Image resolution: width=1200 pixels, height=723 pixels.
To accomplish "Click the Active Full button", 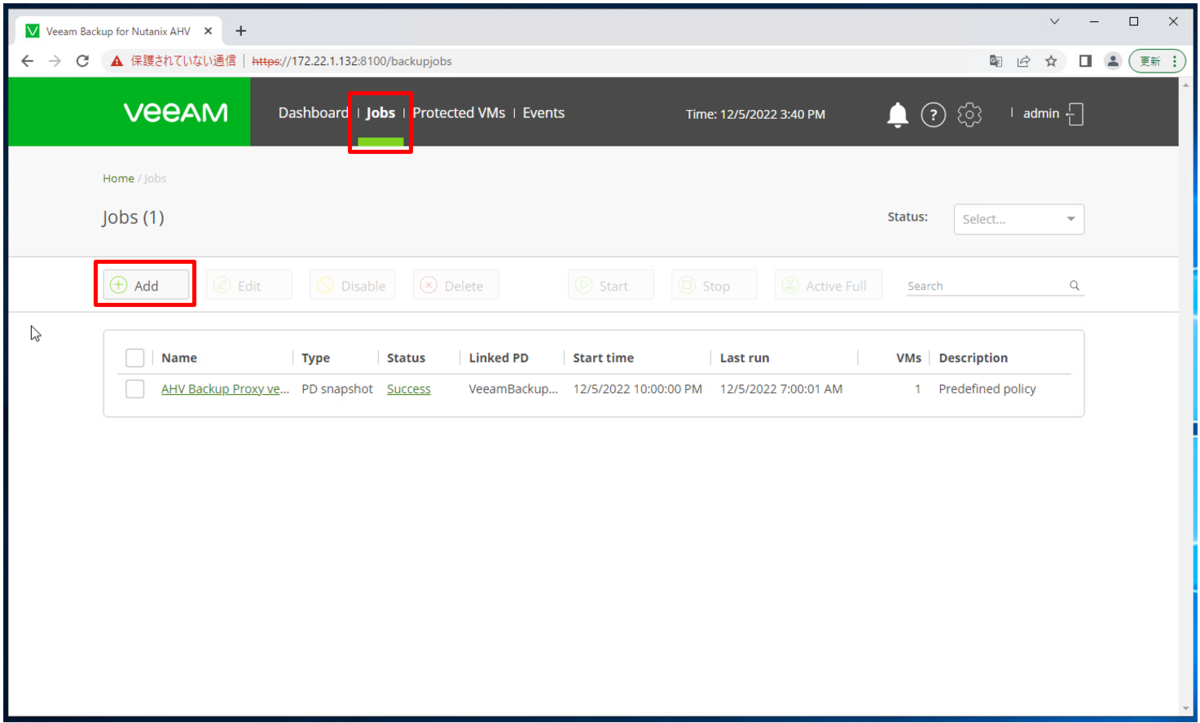I will pyautogui.click(x=827, y=285).
